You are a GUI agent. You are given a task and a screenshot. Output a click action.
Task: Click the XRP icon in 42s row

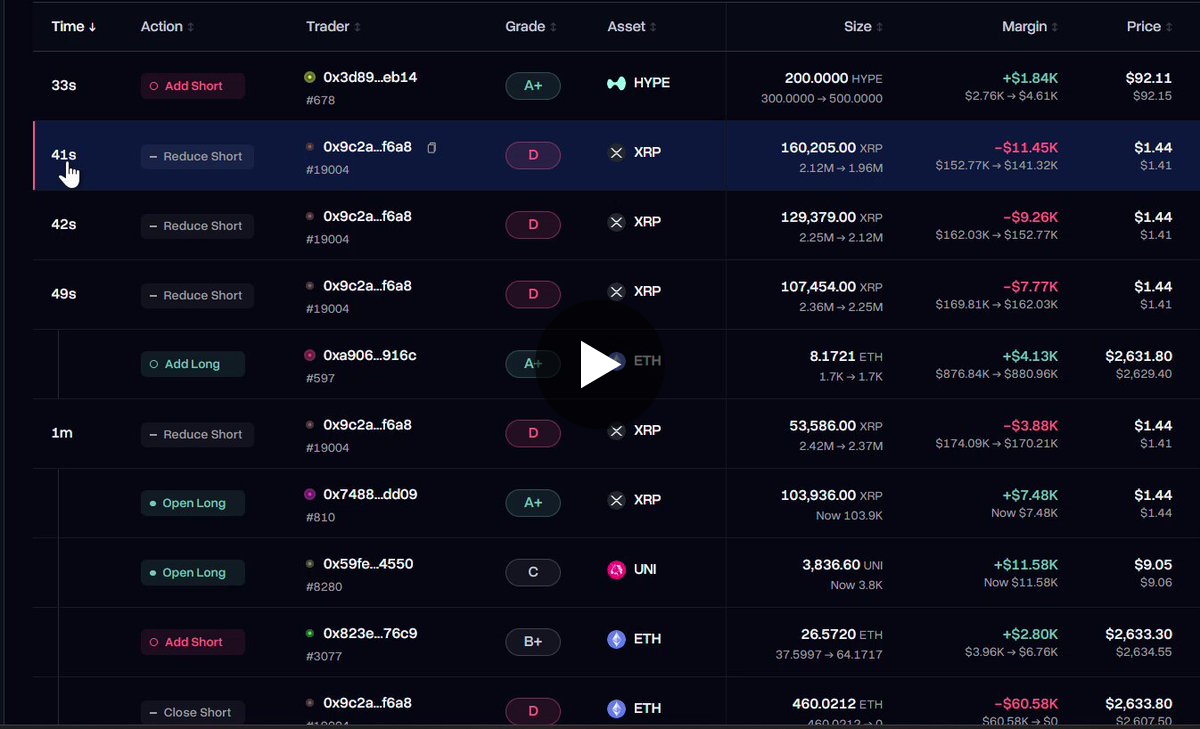pyautogui.click(x=617, y=222)
